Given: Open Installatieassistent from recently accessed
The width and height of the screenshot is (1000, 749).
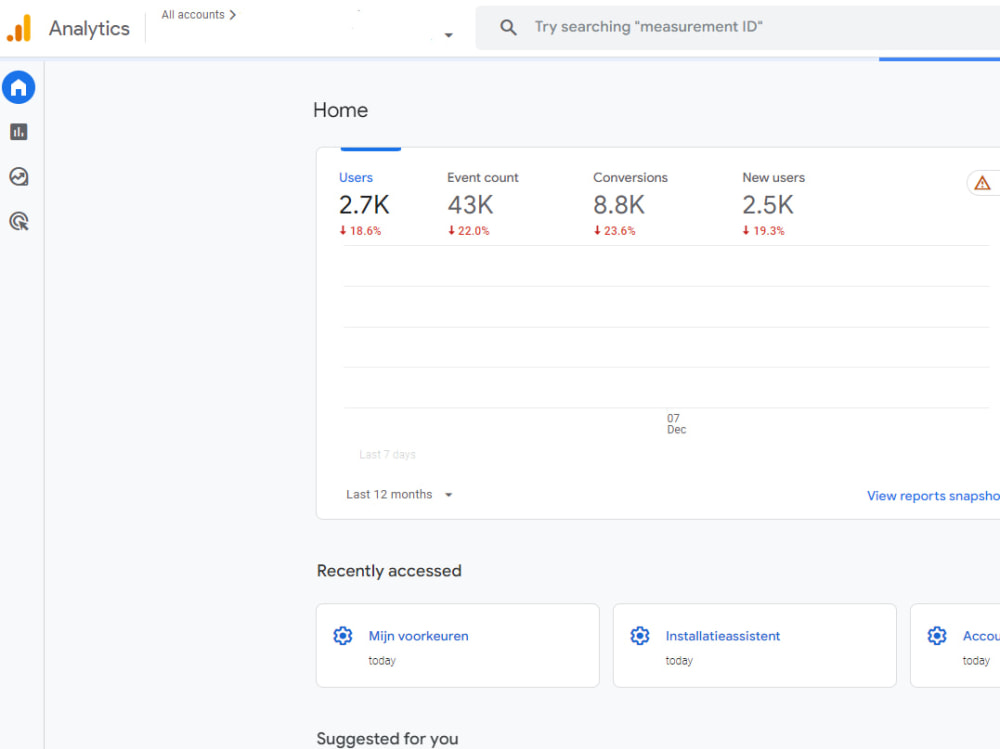Looking at the screenshot, I should click(x=723, y=635).
